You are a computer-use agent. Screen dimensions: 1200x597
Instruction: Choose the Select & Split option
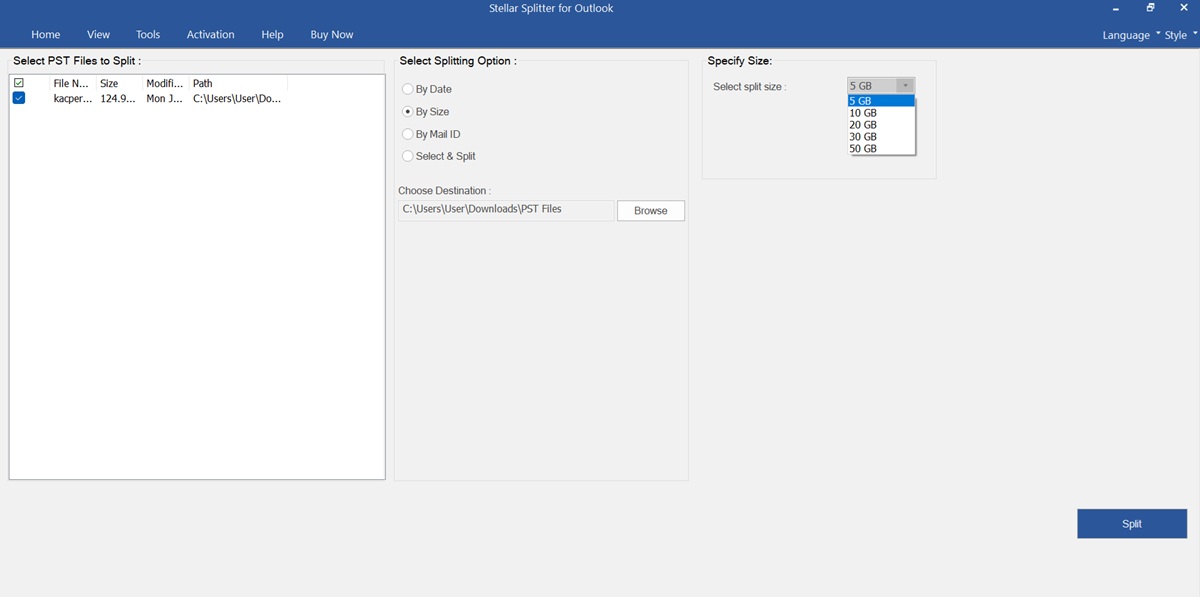tap(439, 156)
